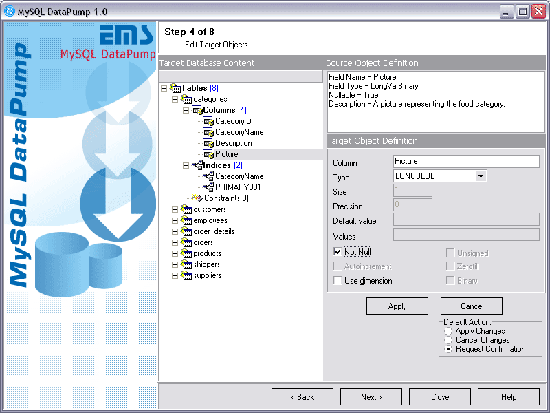
Task: Expand the orders table node
Action: tap(175, 242)
